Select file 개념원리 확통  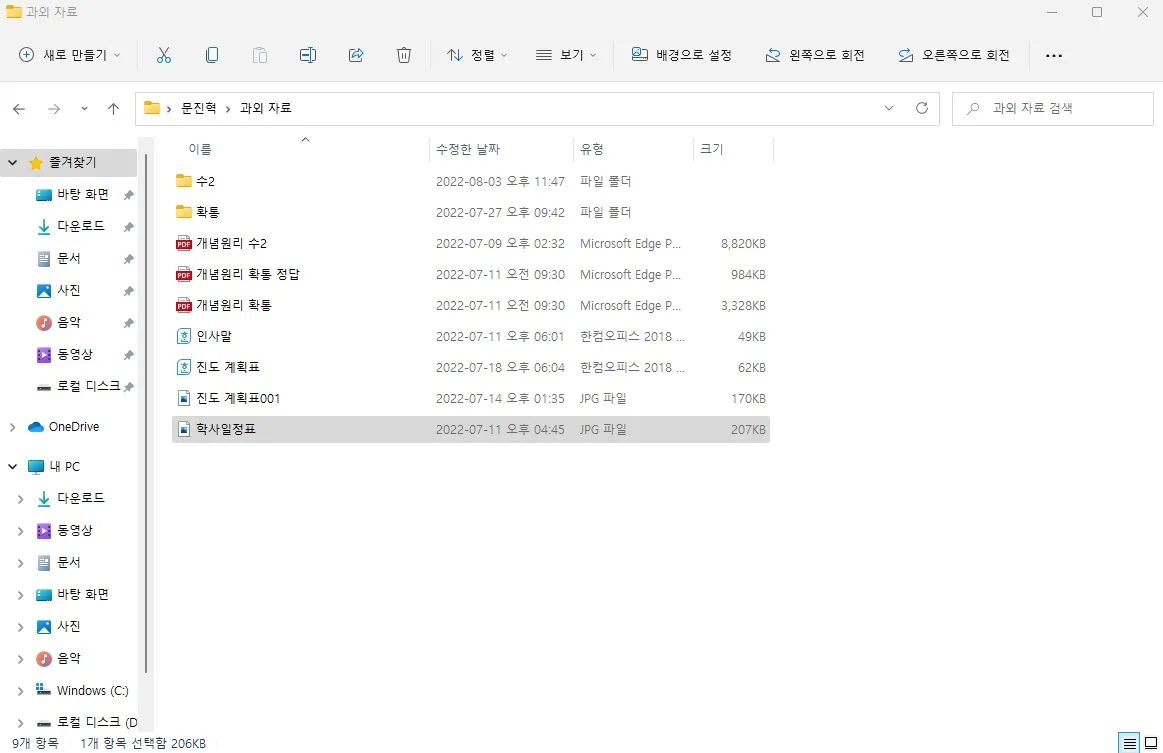pyautogui.click(x=234, y=306)
